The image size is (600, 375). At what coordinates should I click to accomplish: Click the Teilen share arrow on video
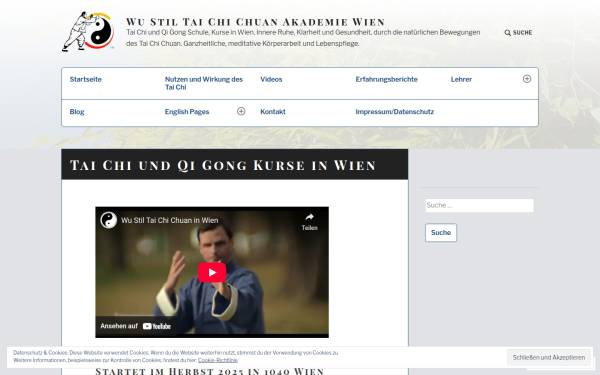tap(309, 217)
